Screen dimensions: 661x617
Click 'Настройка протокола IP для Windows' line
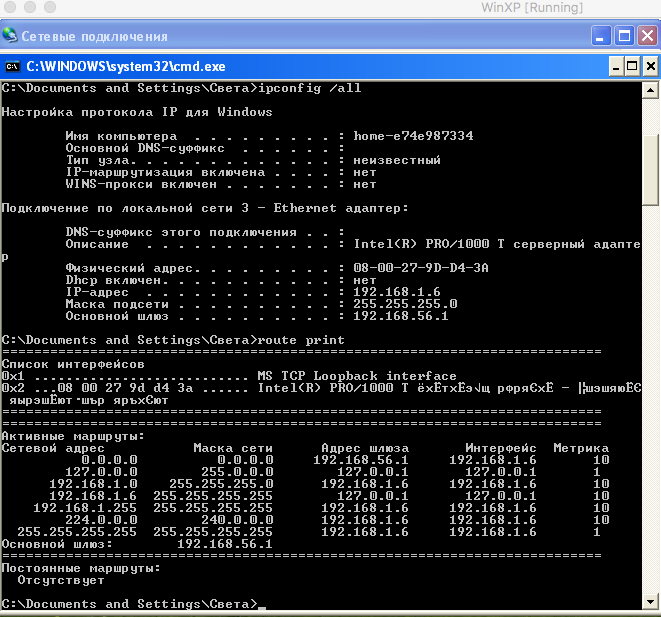click(x=137, y=112)
